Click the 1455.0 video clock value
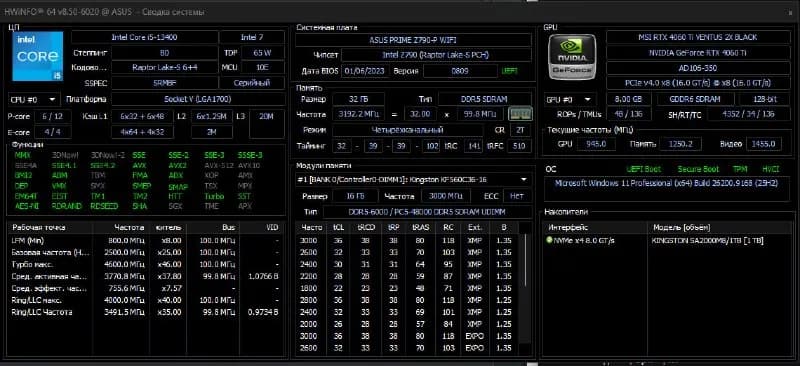The width and height of the screenshot is (800, 366). [763, 144]
